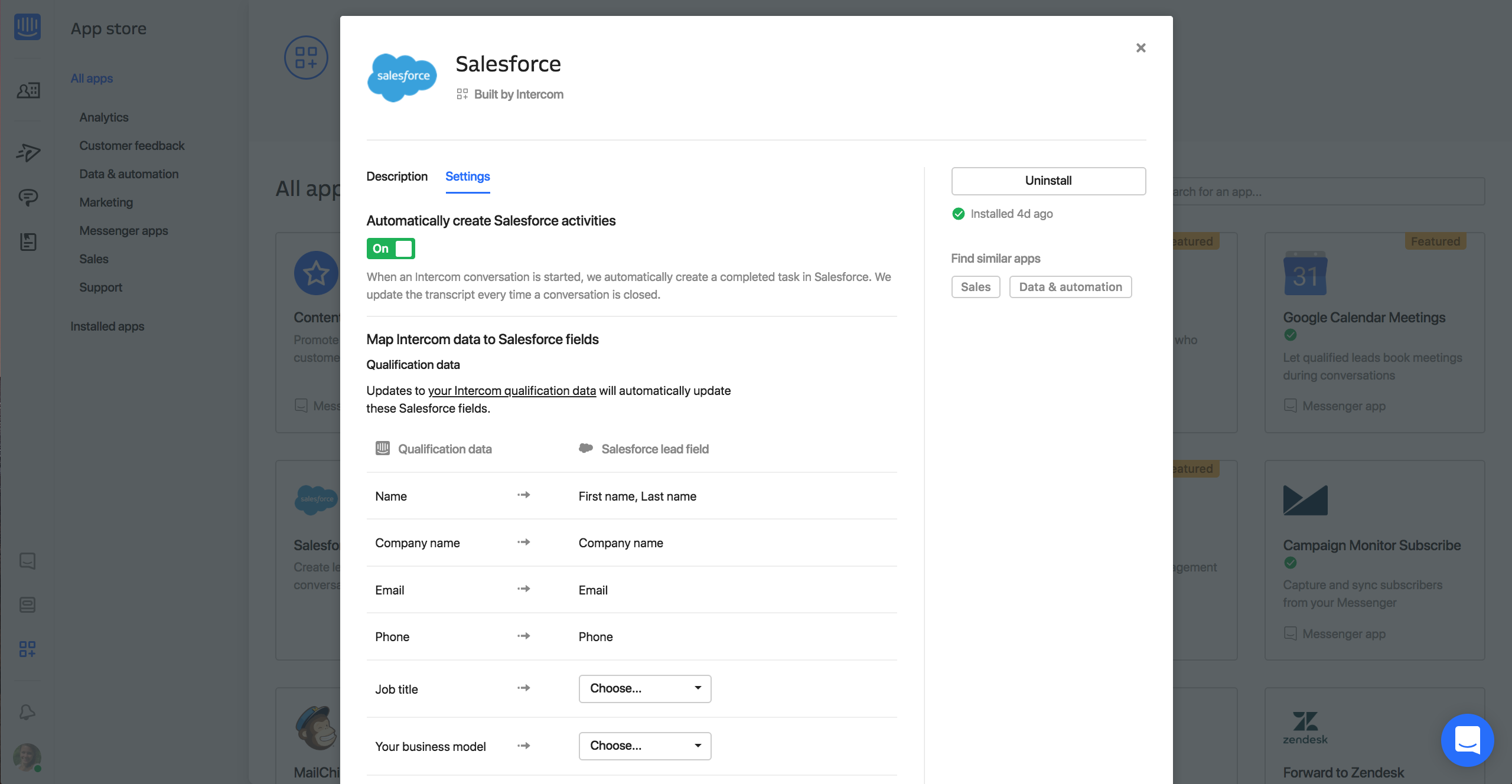Click the user avatar at sidebar bottom
Image resolution: width=1512 pixels, height=784 pixels.
tap(27, 757)
